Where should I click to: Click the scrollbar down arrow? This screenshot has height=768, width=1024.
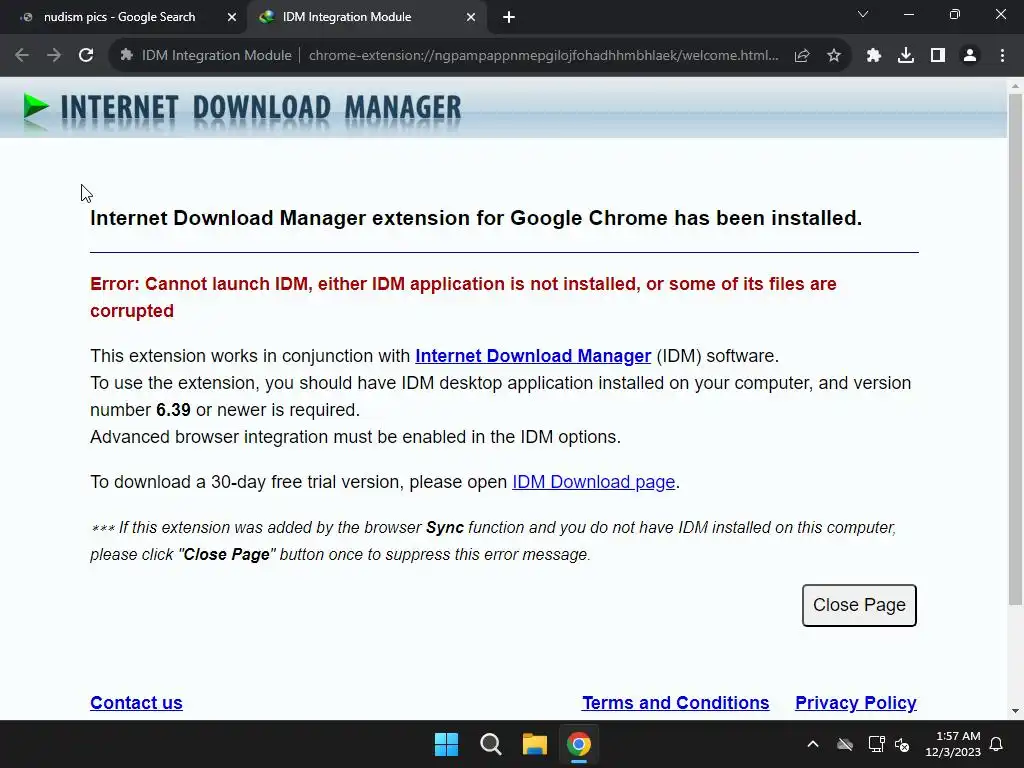tap(1015, 711)
